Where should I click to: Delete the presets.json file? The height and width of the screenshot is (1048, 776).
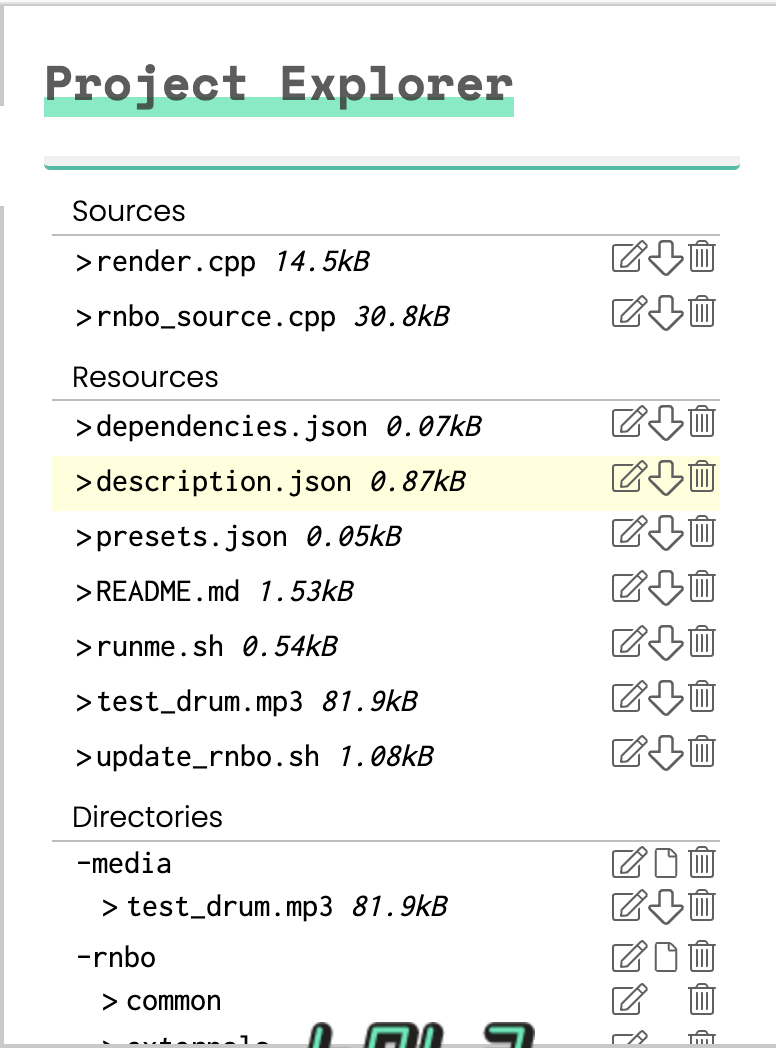point(703,532)
